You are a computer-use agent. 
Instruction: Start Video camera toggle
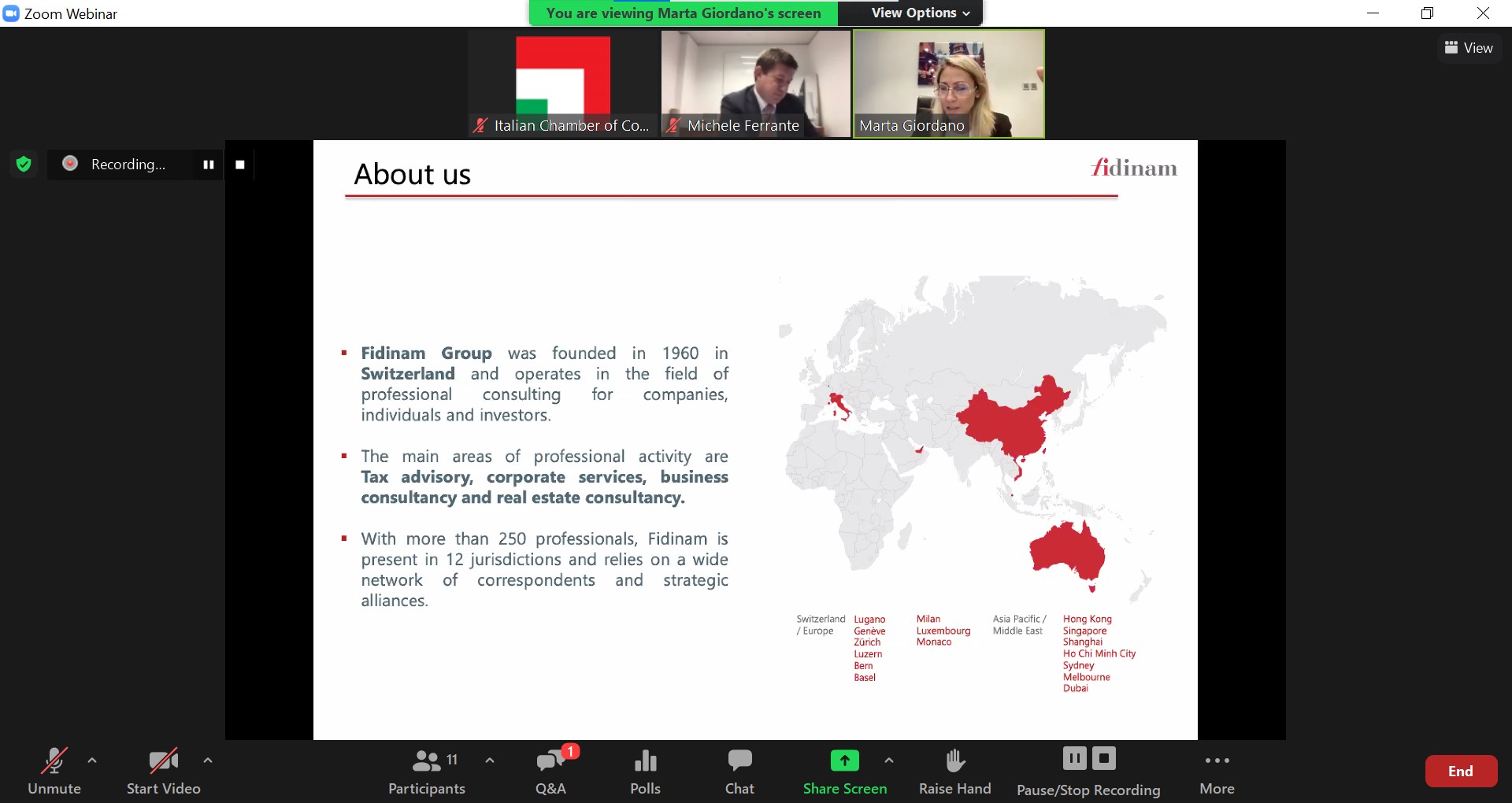[163, 772]
